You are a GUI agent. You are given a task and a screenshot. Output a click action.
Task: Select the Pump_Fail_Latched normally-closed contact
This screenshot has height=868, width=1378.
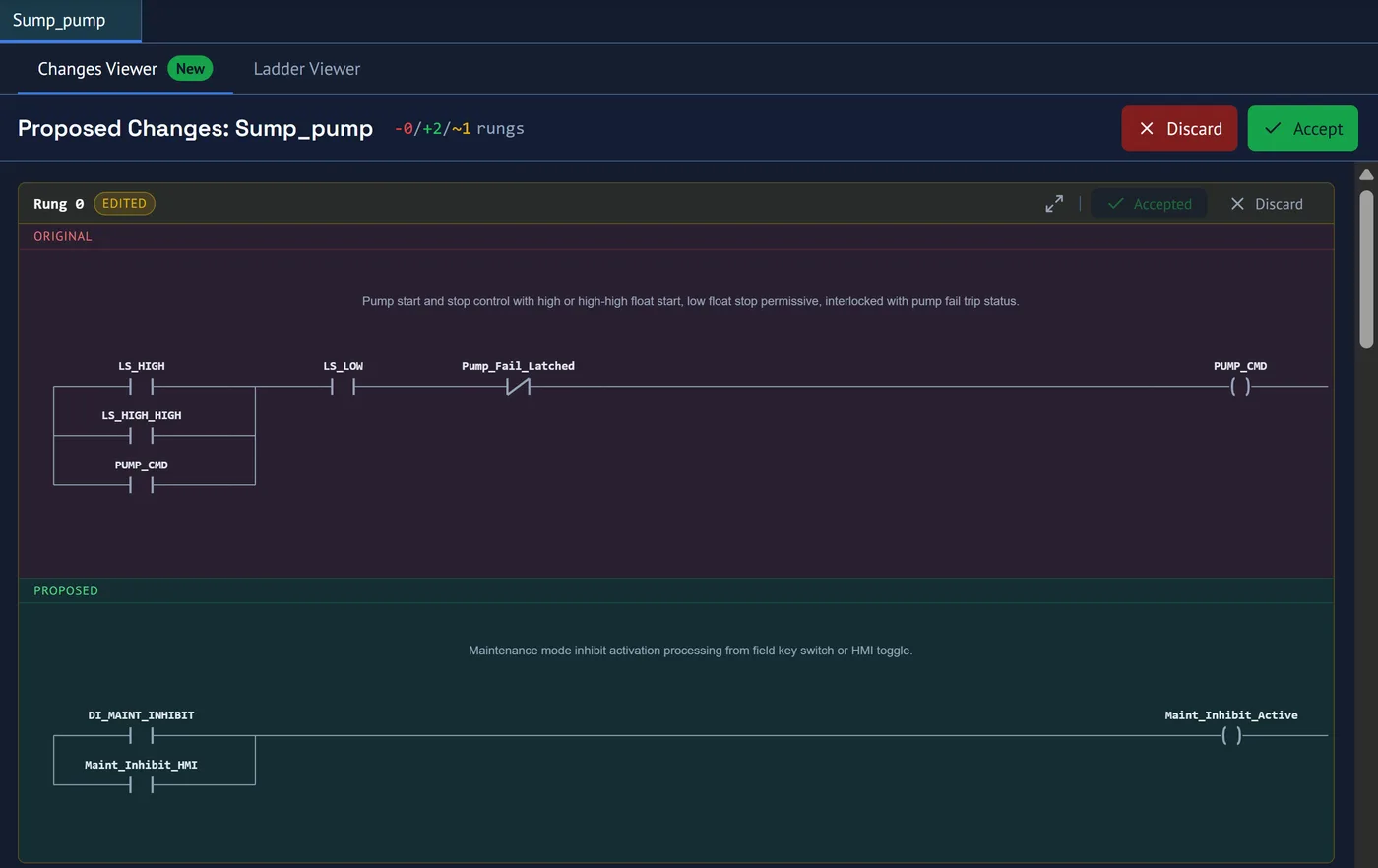518,387
